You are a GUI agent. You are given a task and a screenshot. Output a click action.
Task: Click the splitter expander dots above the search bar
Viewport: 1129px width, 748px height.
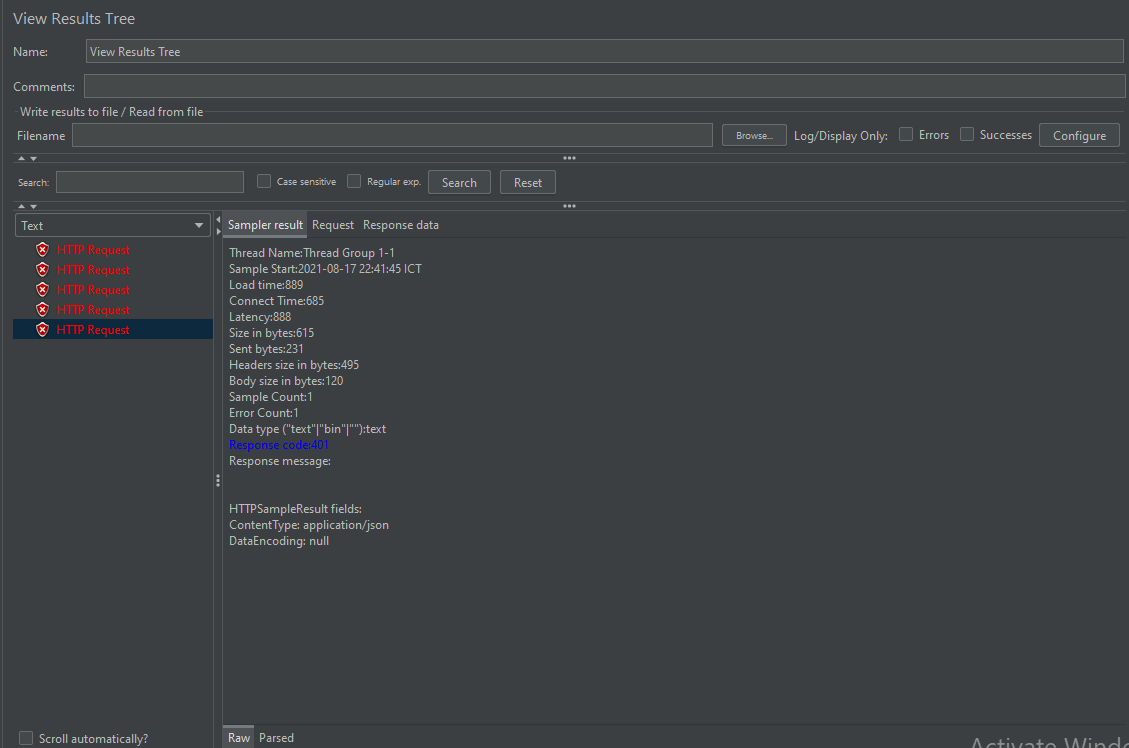(x=568, y=157)
